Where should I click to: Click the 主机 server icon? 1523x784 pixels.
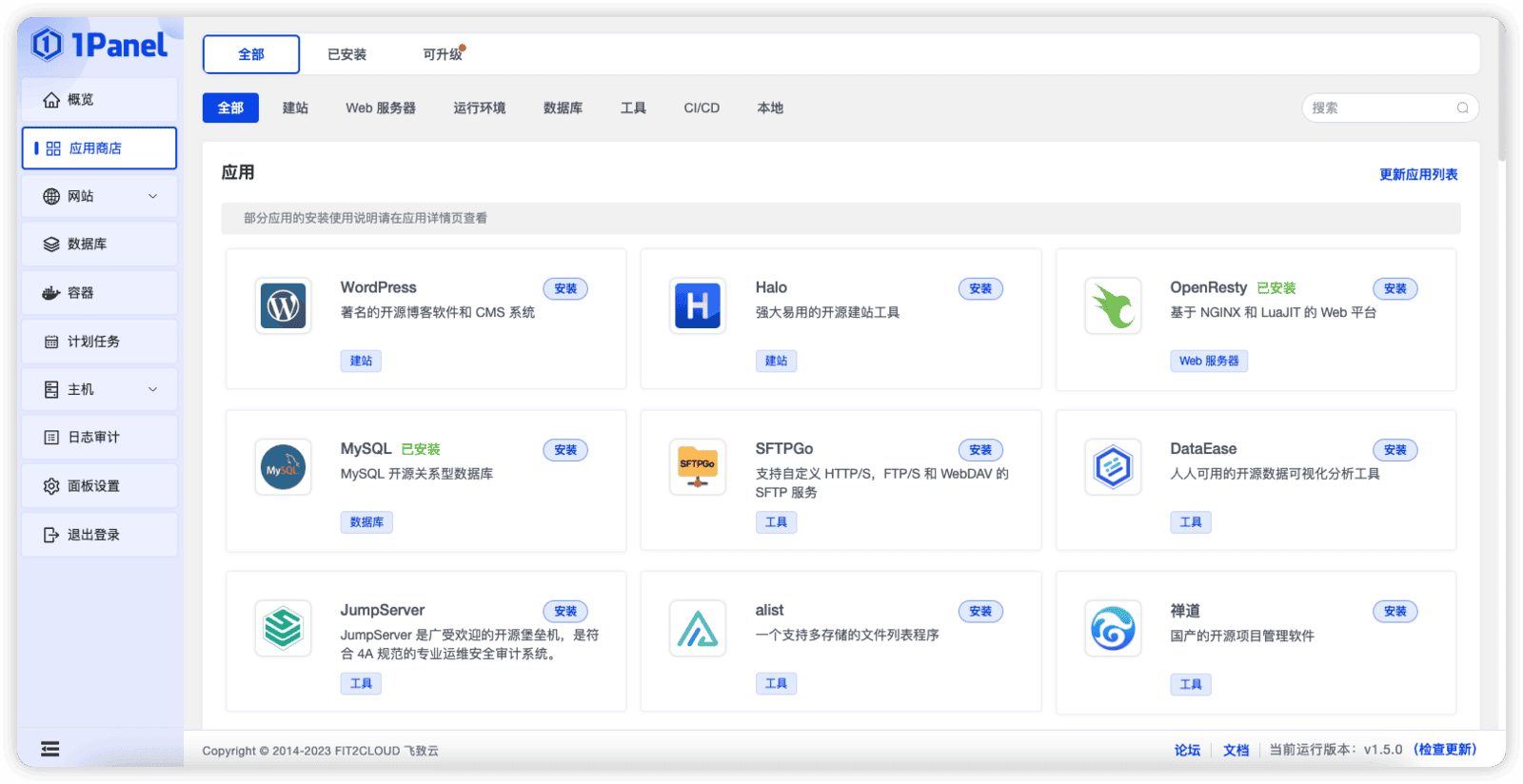51,389
